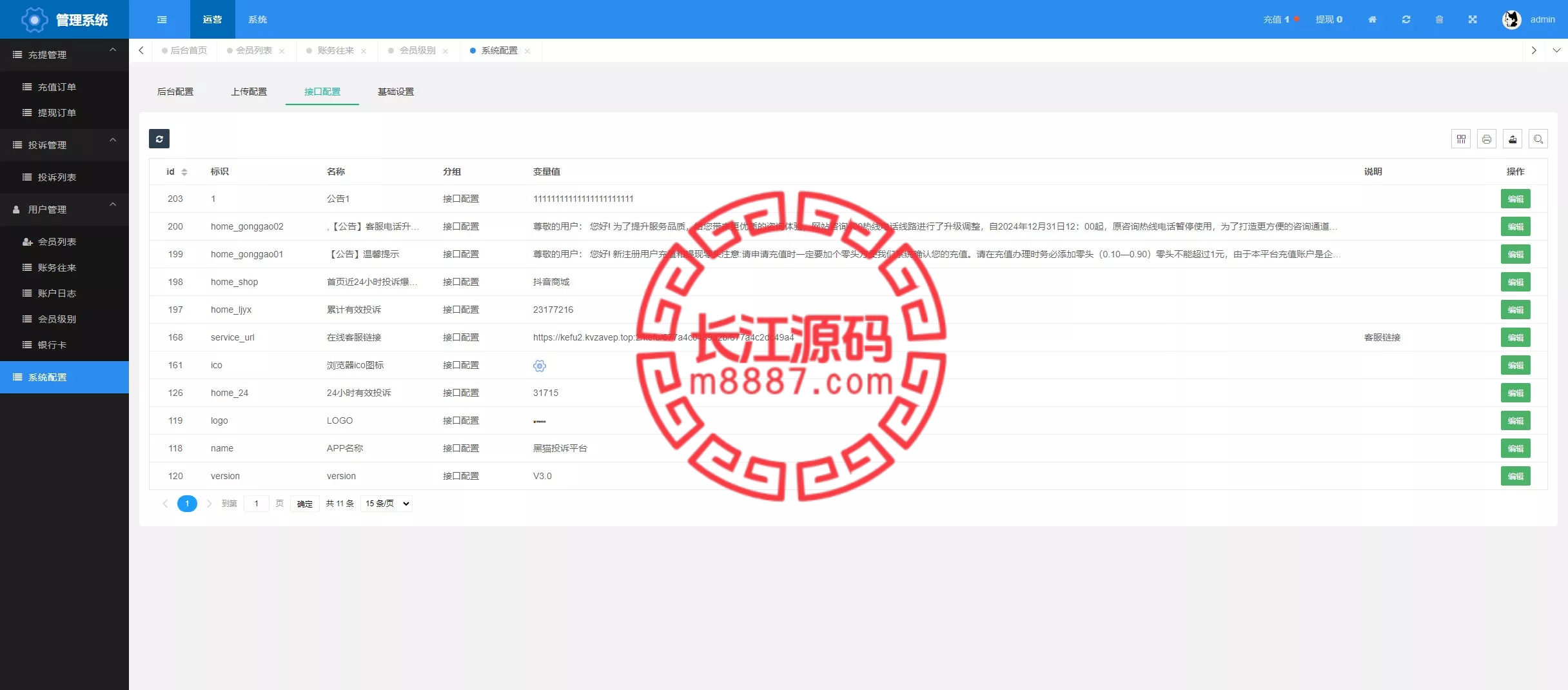
Task: Open the tab options dropdown chevron
Action: pyautogui.click(x=1556, y=50)
